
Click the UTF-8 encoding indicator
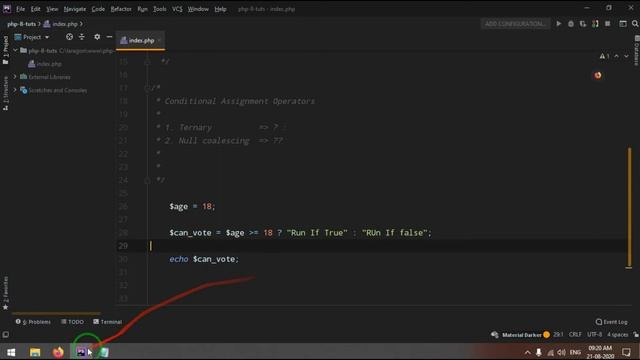[x=594, y=334]
